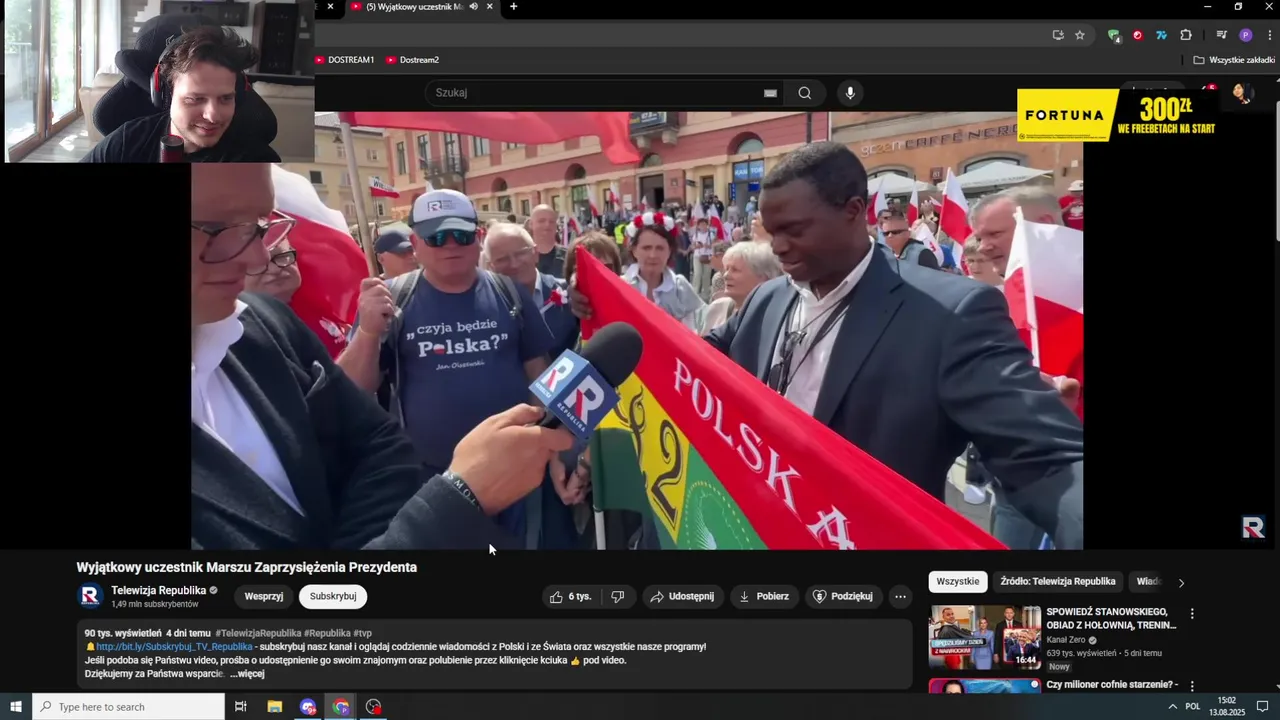Open File Explorer from the taskbar
Viewport: 1280px width, 720px height.
274,707
